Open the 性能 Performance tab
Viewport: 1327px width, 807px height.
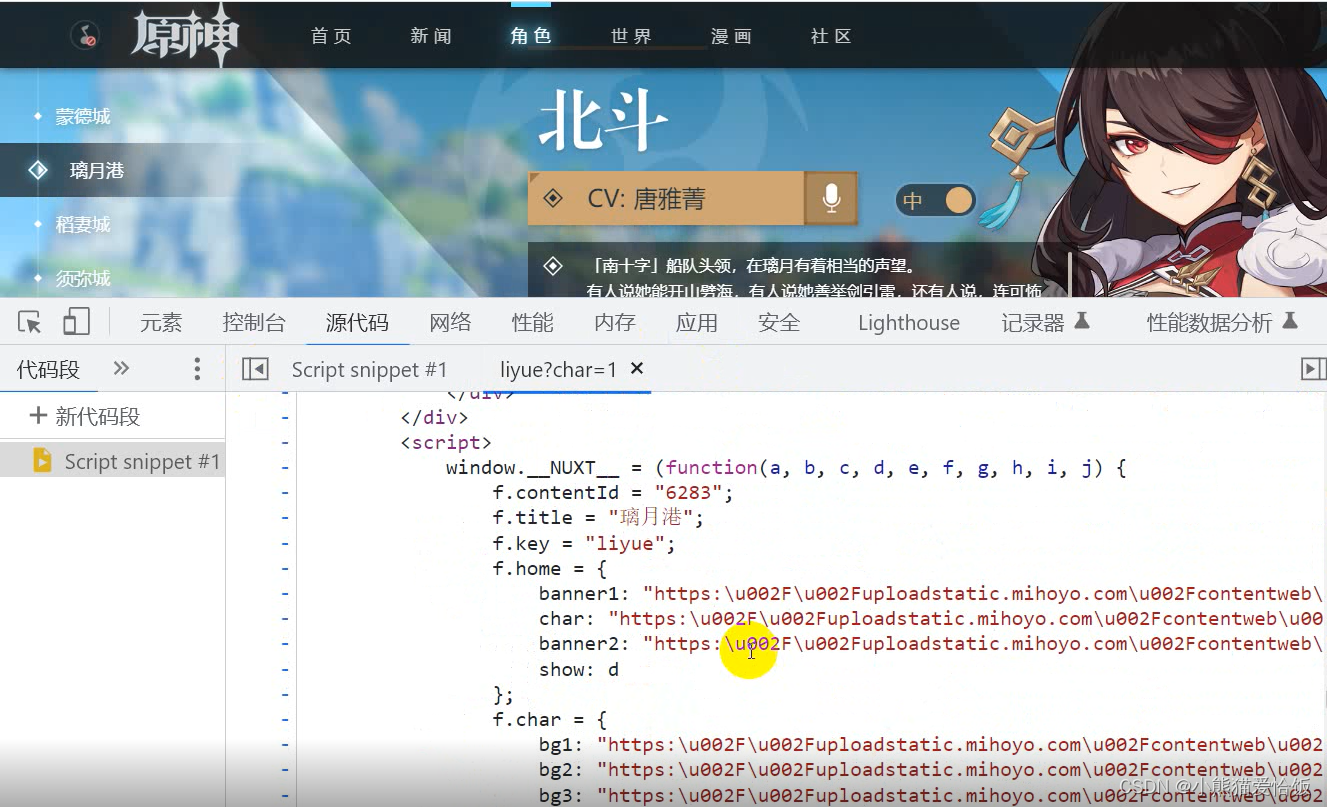[532, 322]
